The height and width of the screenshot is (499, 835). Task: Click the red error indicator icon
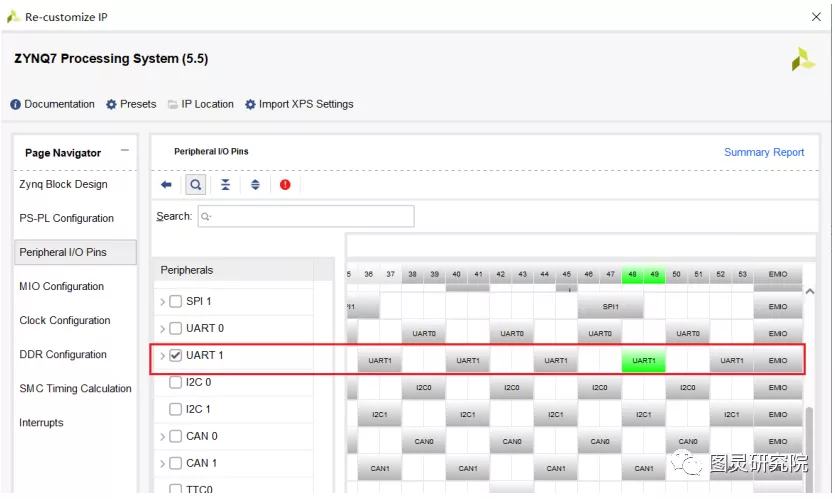pos(285,185)
